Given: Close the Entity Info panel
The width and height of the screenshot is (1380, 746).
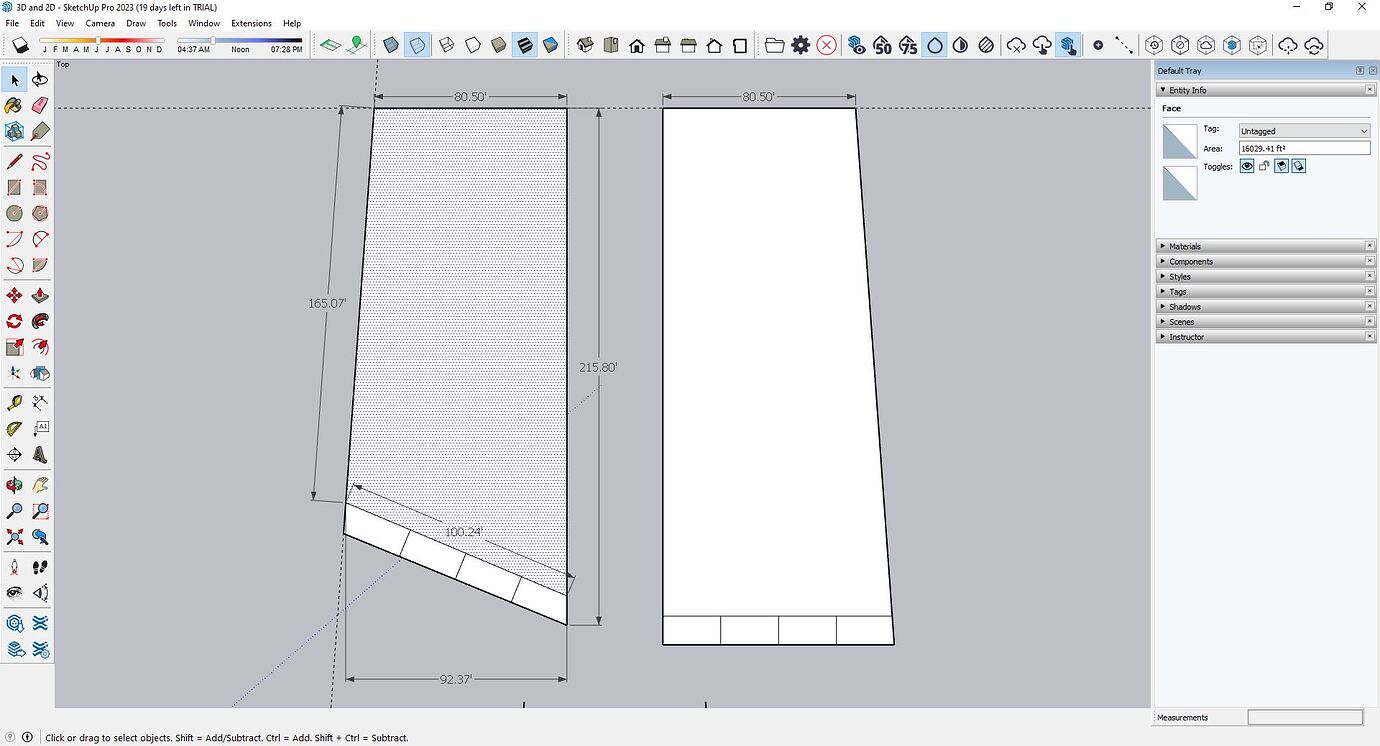Looking at the screenshot, I should pos(1370,89).
